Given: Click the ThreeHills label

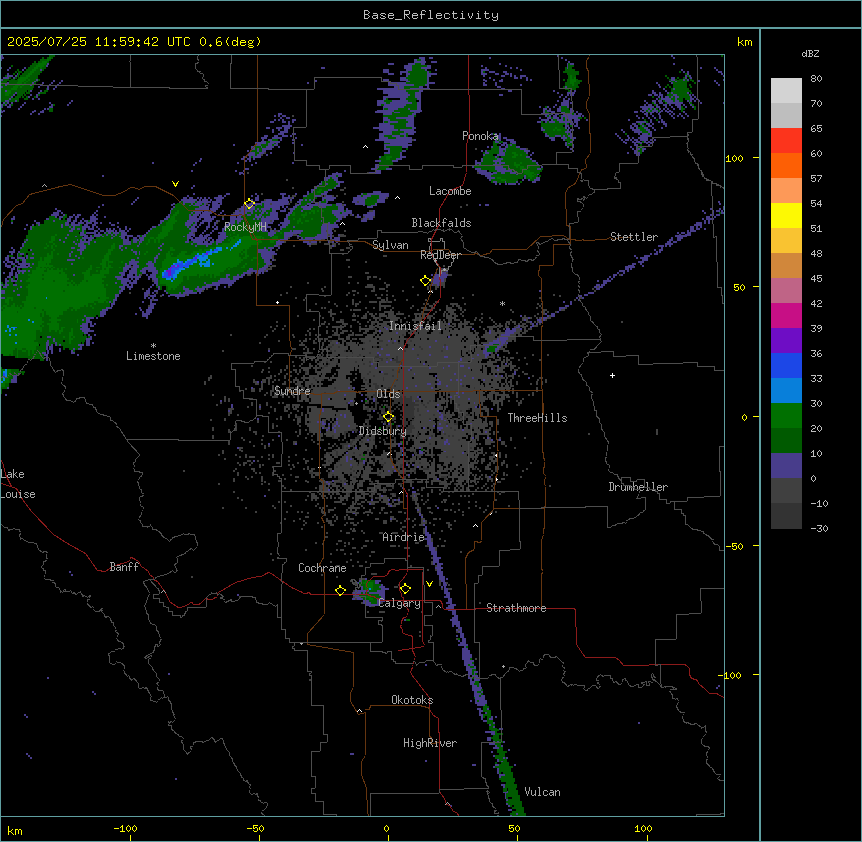Looking at the screenshot, I should [537, 418].
